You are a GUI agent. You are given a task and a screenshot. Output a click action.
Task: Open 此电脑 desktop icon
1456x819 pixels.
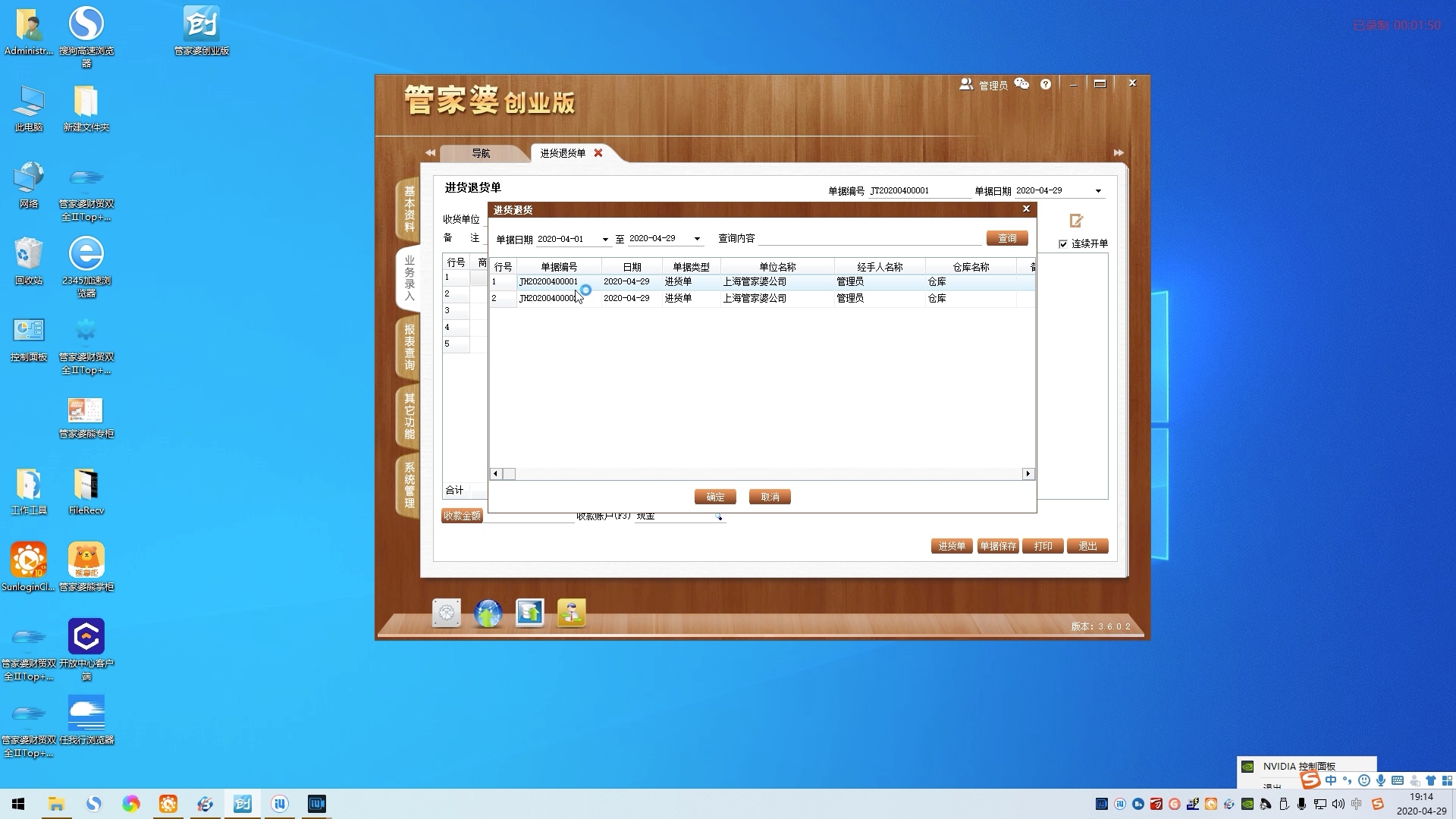[29, 108]
